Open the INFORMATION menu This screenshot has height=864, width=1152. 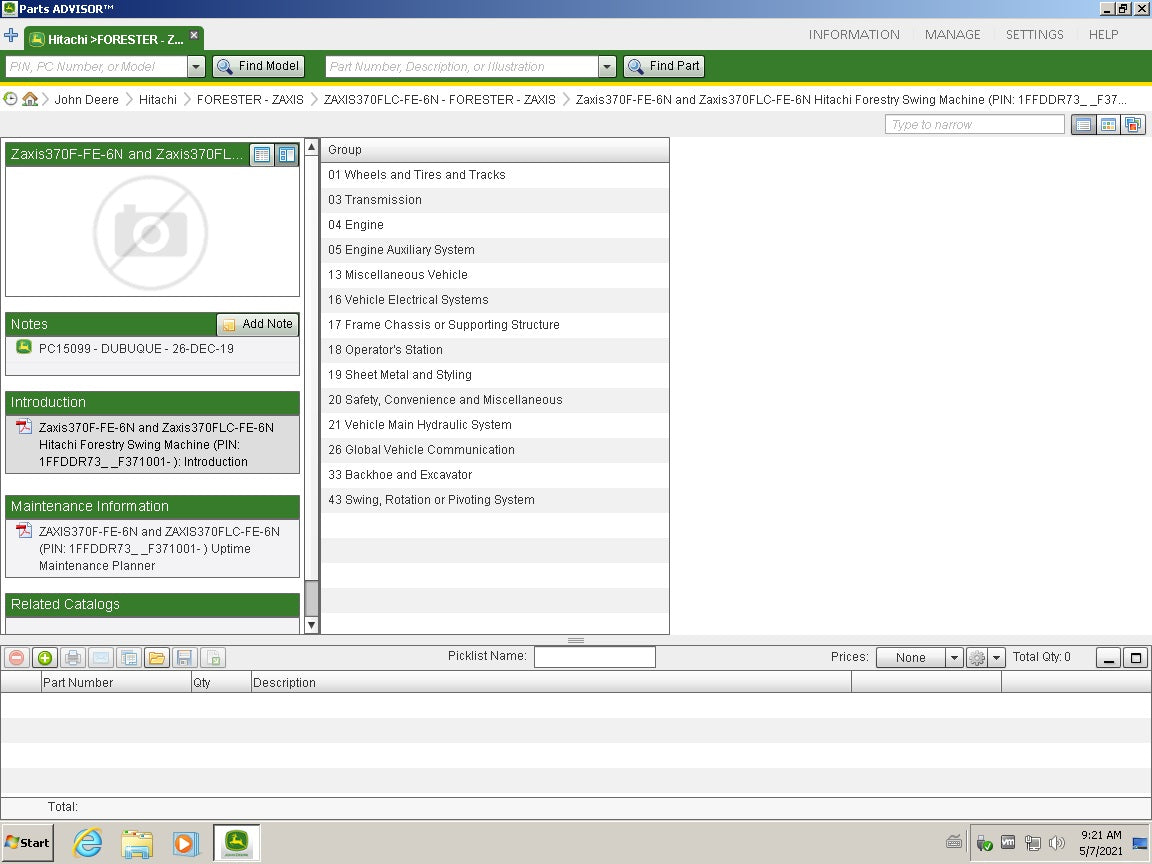[x=854, y=34]
